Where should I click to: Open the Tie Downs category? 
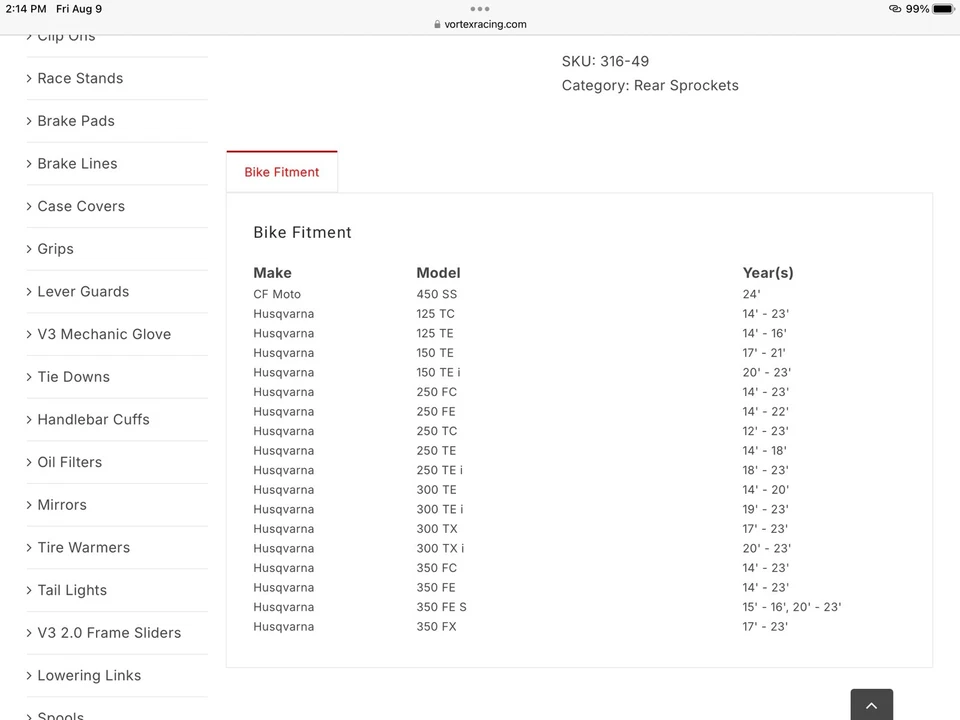[73, 377]
